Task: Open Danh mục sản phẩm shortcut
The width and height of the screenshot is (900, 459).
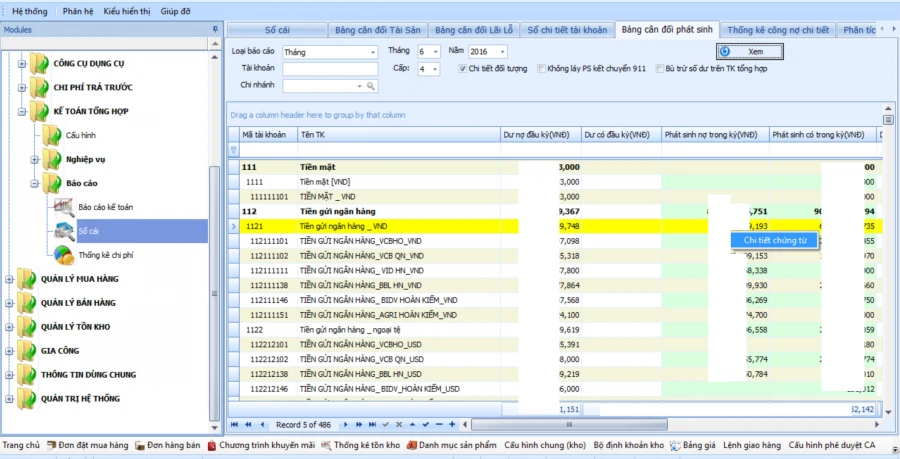Action: click(452, 445)
